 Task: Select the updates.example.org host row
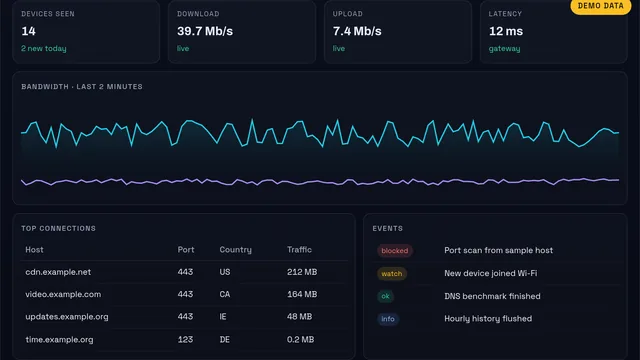(x=184, y=317)
